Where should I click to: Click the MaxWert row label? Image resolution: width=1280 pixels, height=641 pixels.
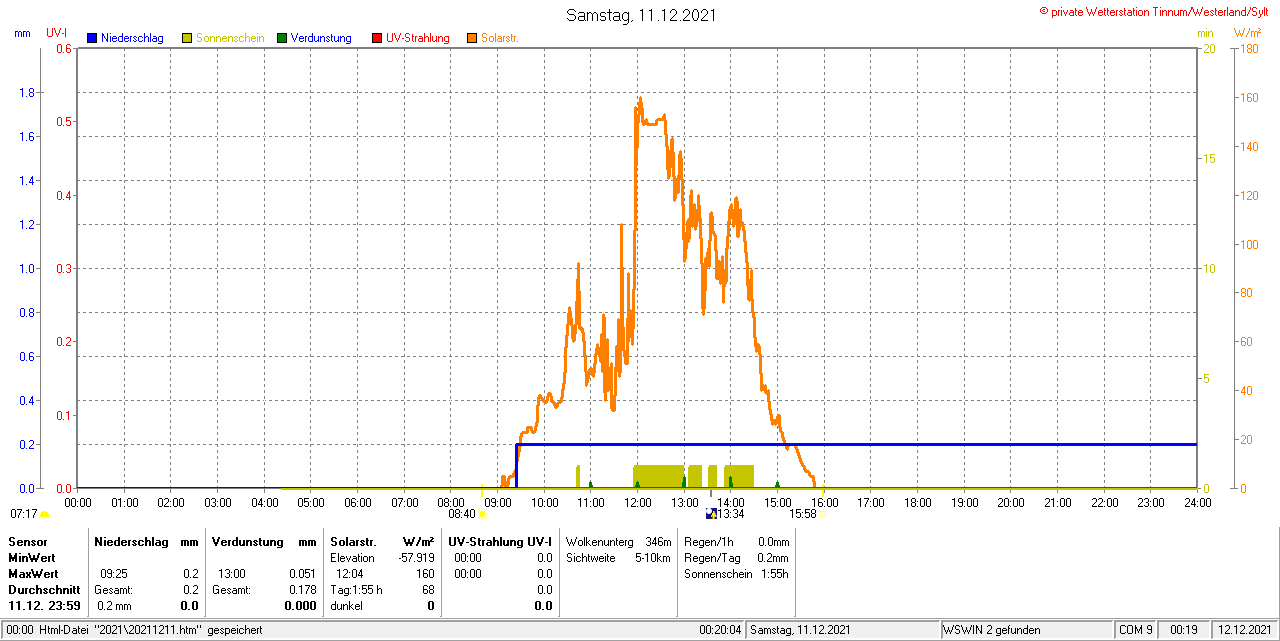[33, 574]
